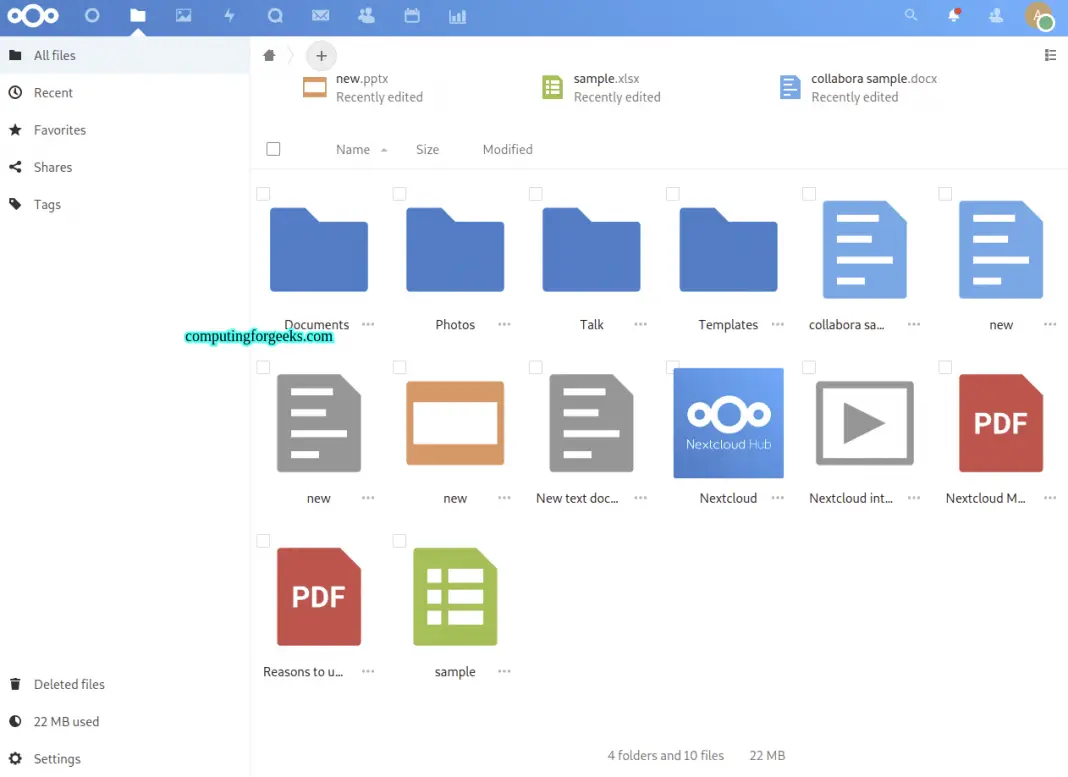Screen dimensions: 1068x777
Task: Open the Calendar app icon
Action: pos(411,16)
